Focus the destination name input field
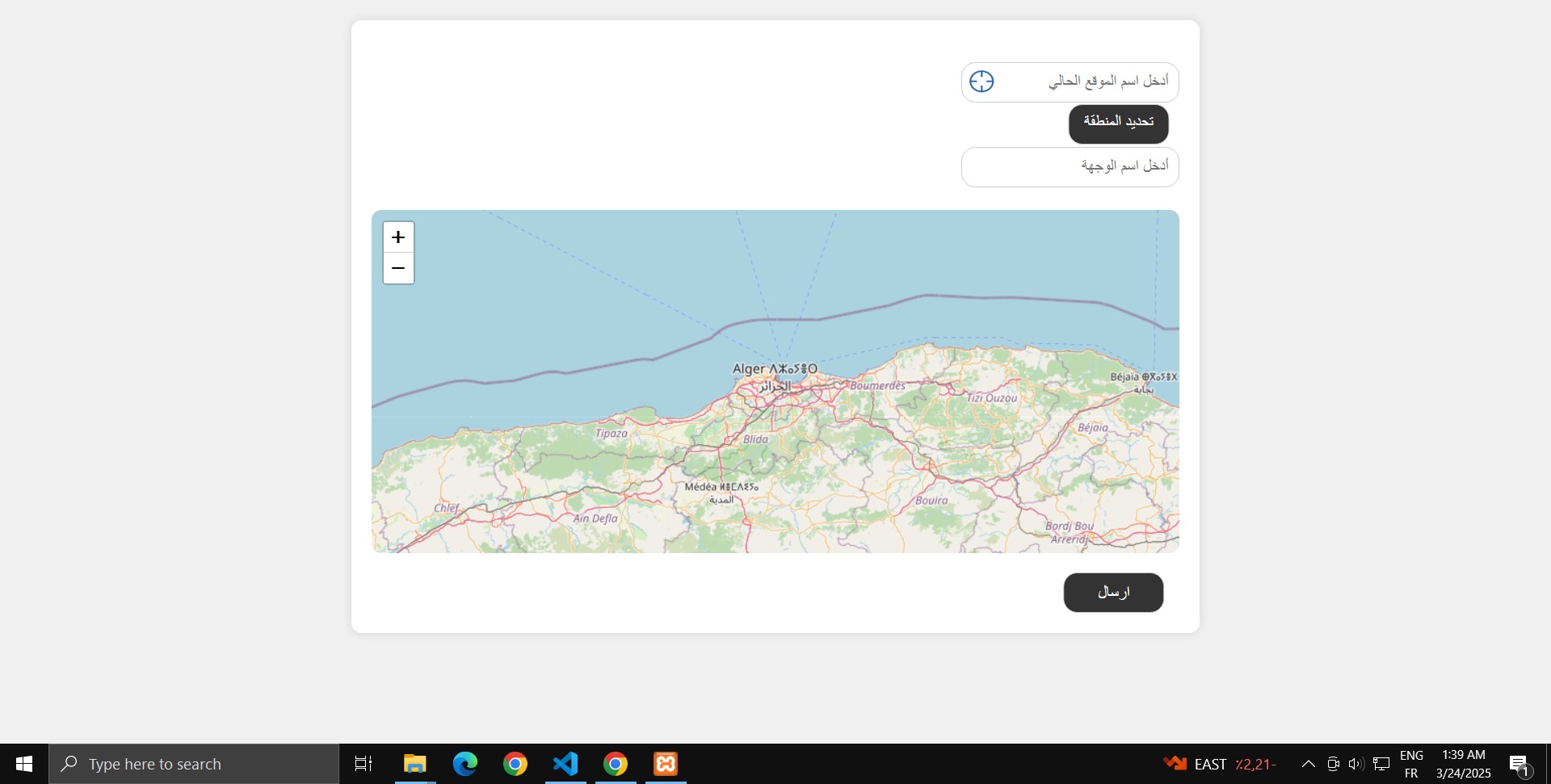Screen dimensions: 1551x784 1070,166
